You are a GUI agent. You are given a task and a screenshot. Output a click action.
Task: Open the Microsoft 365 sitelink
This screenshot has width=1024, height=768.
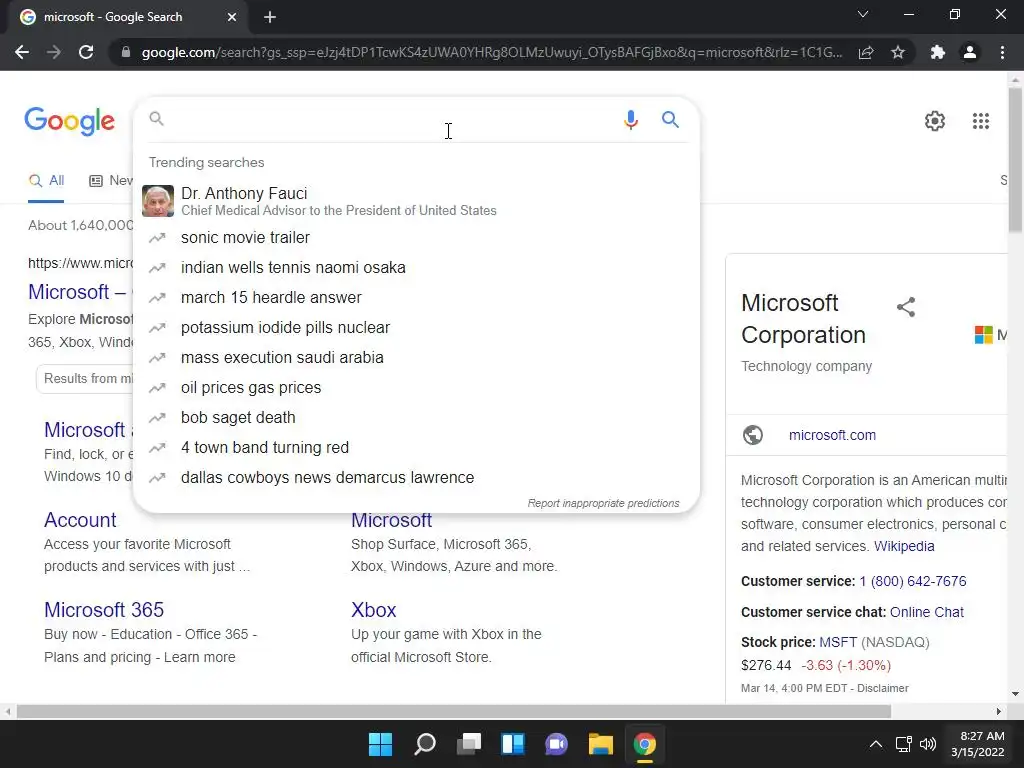click(x=104, y=610)
